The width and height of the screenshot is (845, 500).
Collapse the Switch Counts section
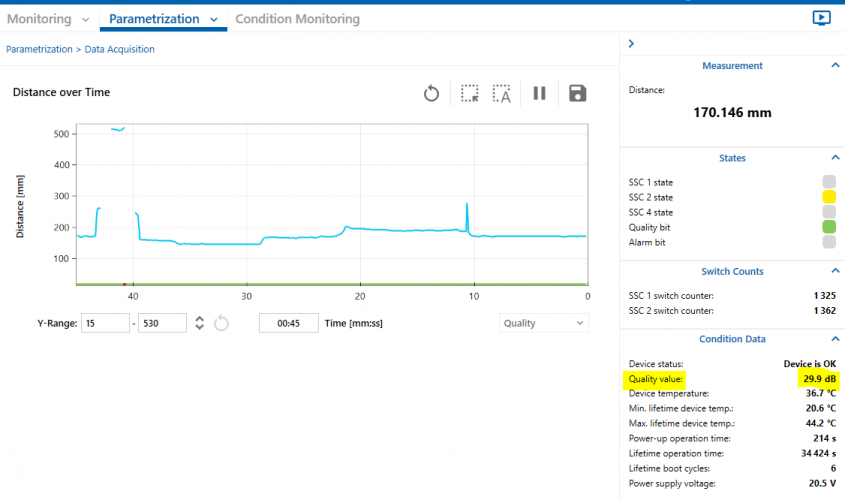835,272
